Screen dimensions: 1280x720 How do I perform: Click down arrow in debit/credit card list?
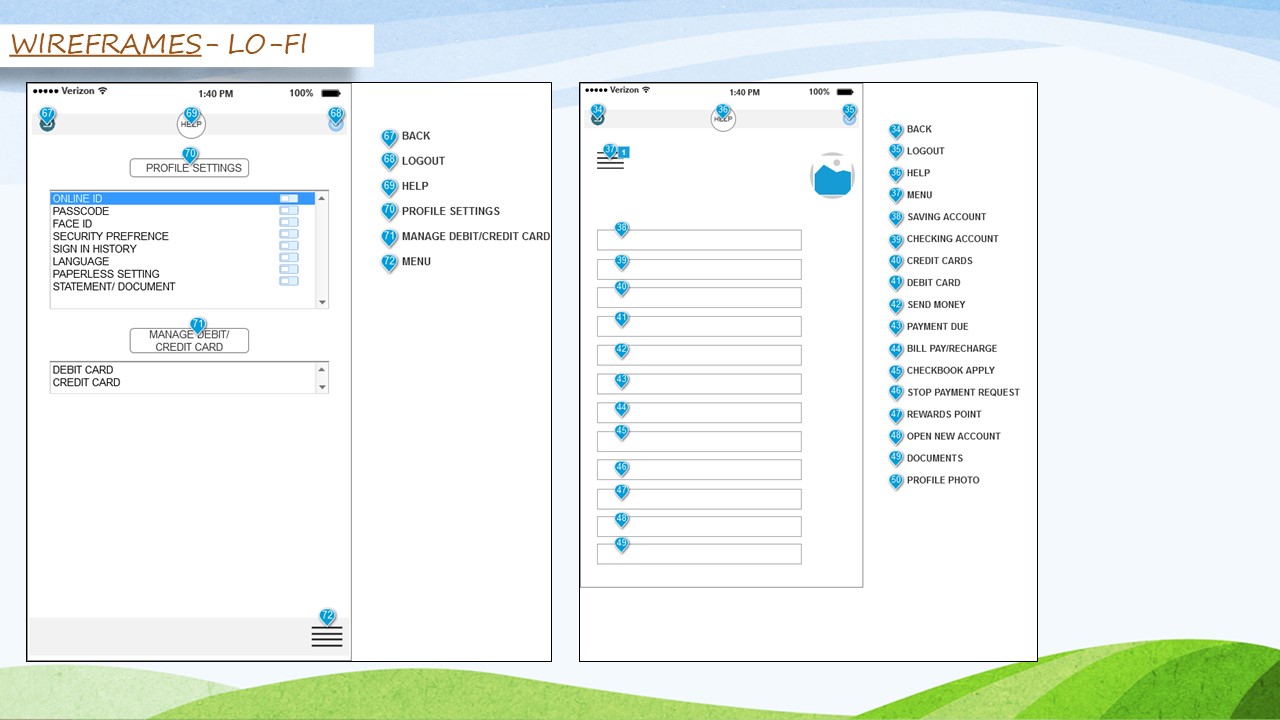(x=322, y=387)
